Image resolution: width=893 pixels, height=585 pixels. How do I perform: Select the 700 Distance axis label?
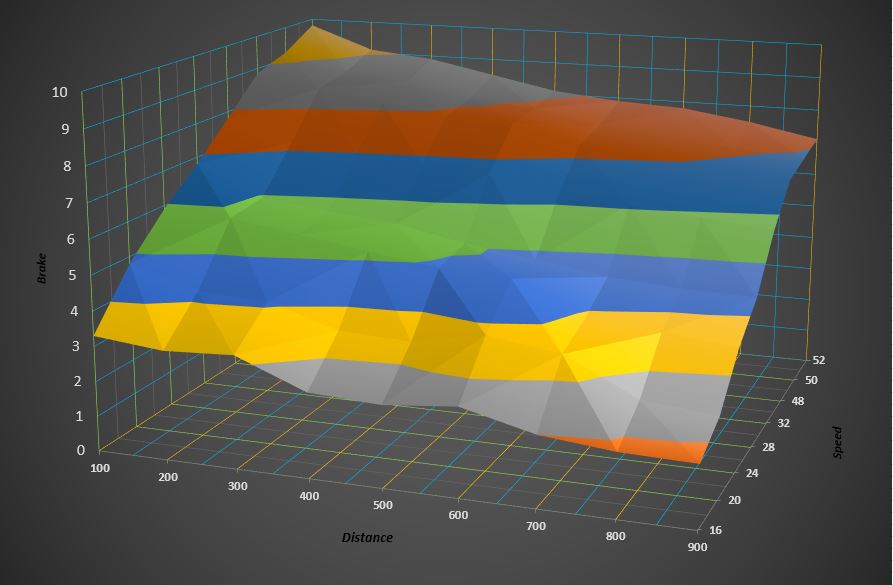tap(535, 525)
